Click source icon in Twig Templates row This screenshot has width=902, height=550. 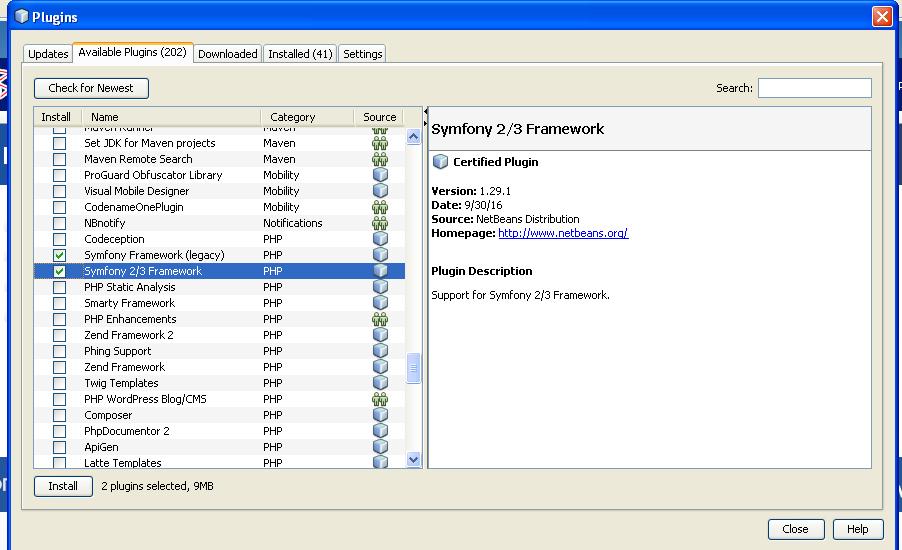tap(380, 383)
